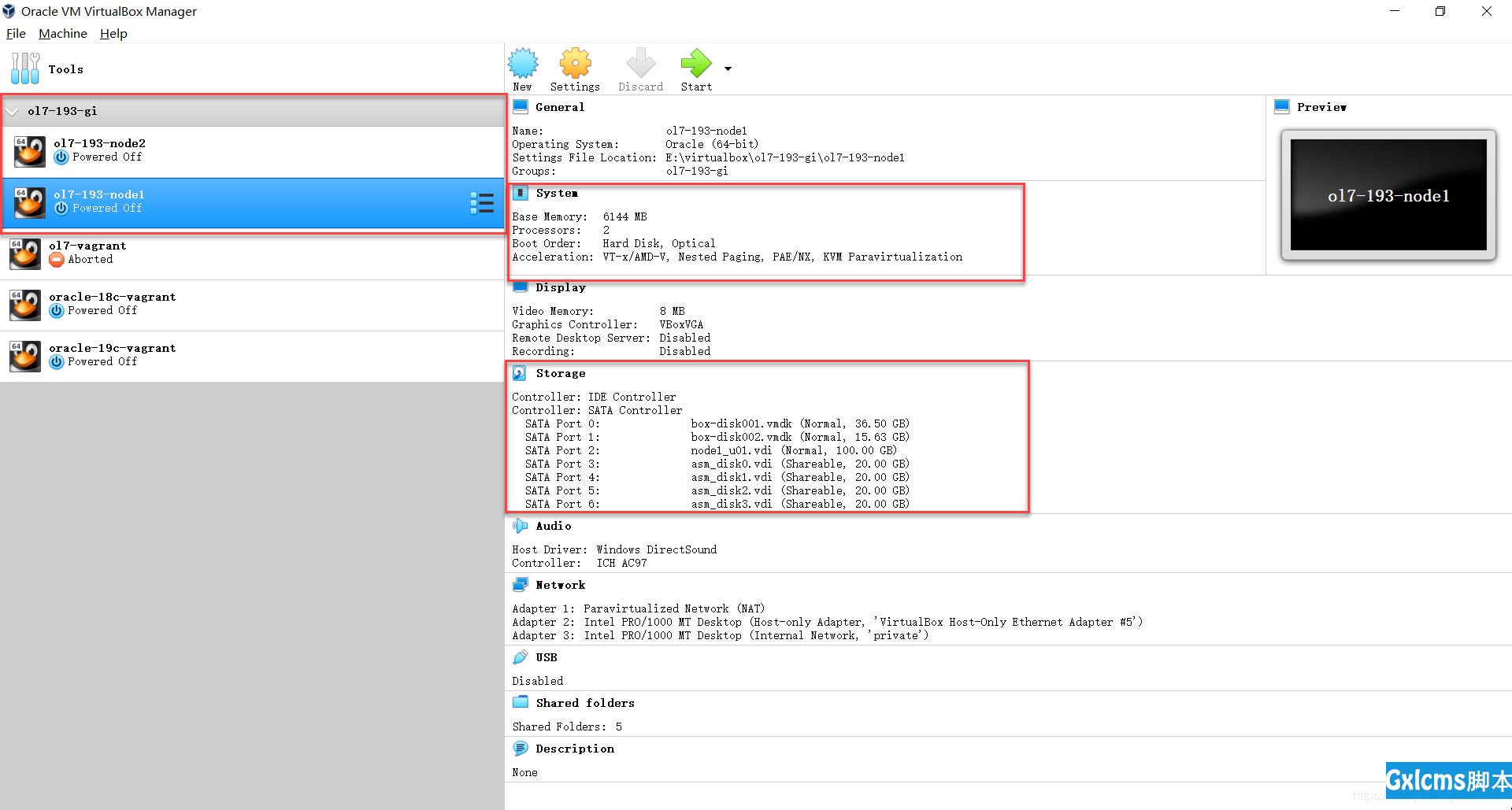Click the ol7-193-node1 penguin OS icon
Viewport: 1512px width, 810px height.
coord(30,202)
